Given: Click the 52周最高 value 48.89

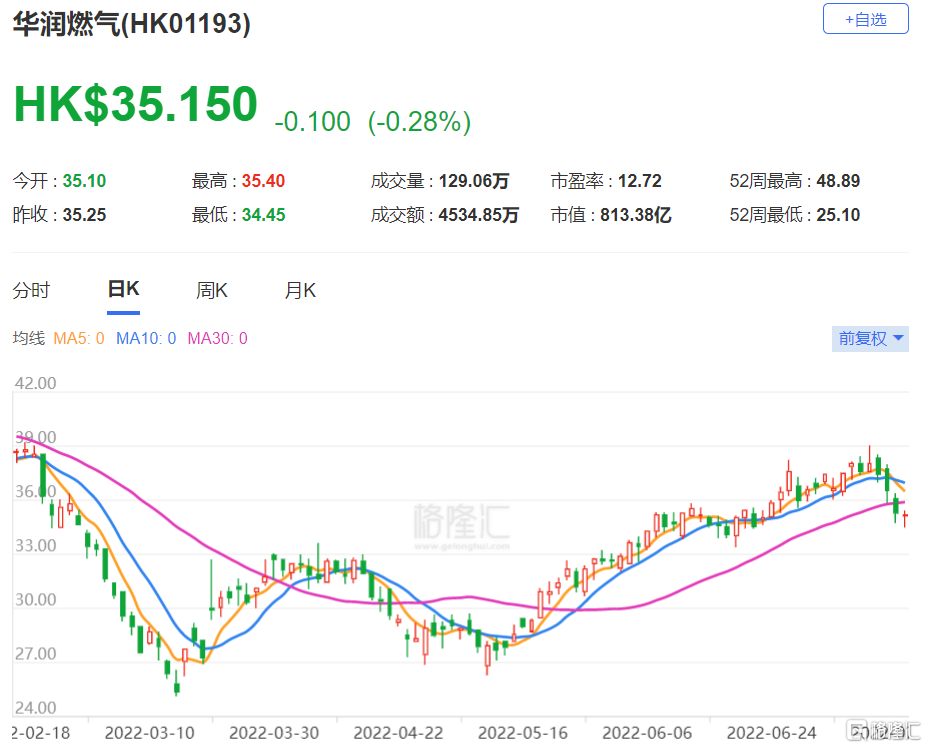Looking at the screenshot, I should pyautogui.click(x=838, y=181).
